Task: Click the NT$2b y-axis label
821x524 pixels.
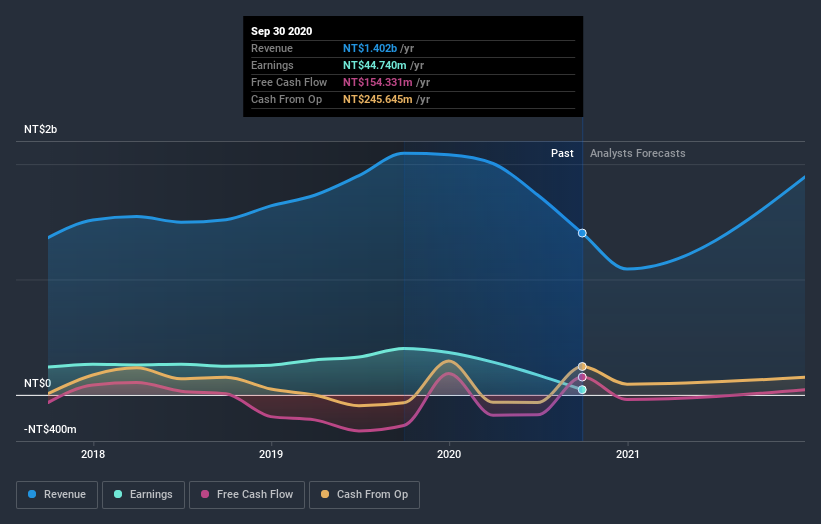Action: [x=40, y=129]
